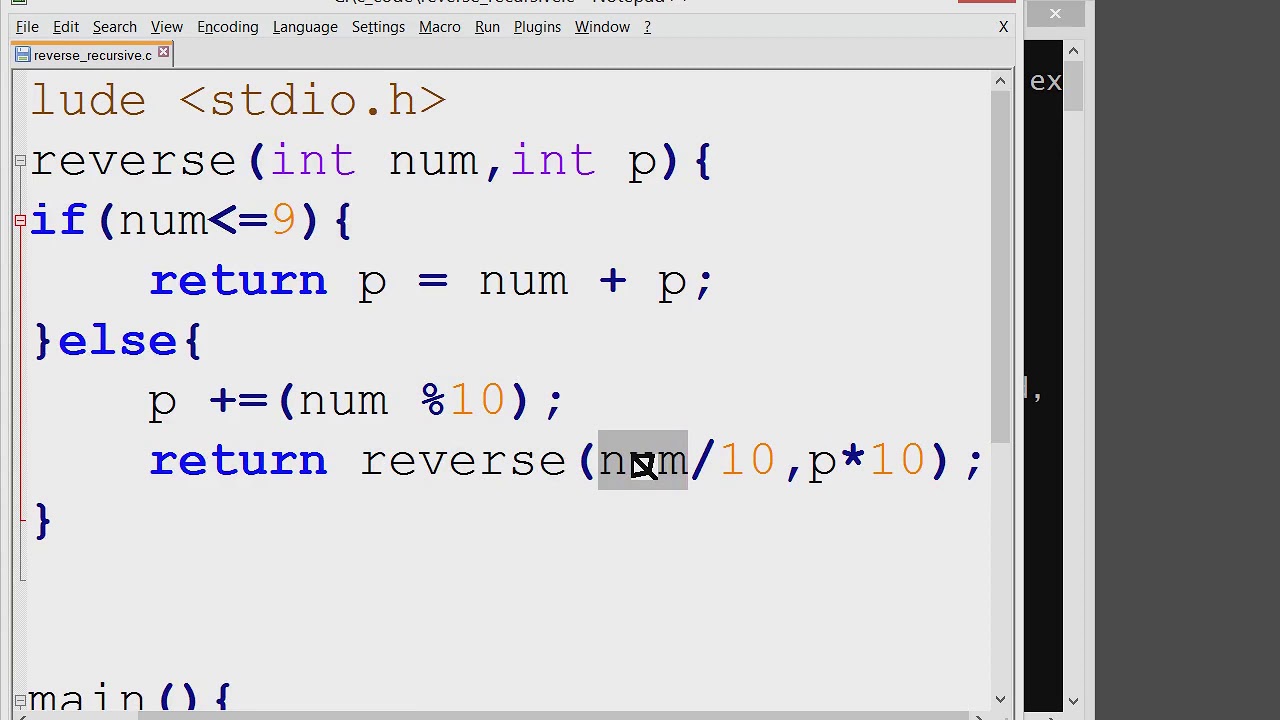This screenshot has width=1280, height=720.
Task: Click the else keyword
Action: [x=118, y=341]
